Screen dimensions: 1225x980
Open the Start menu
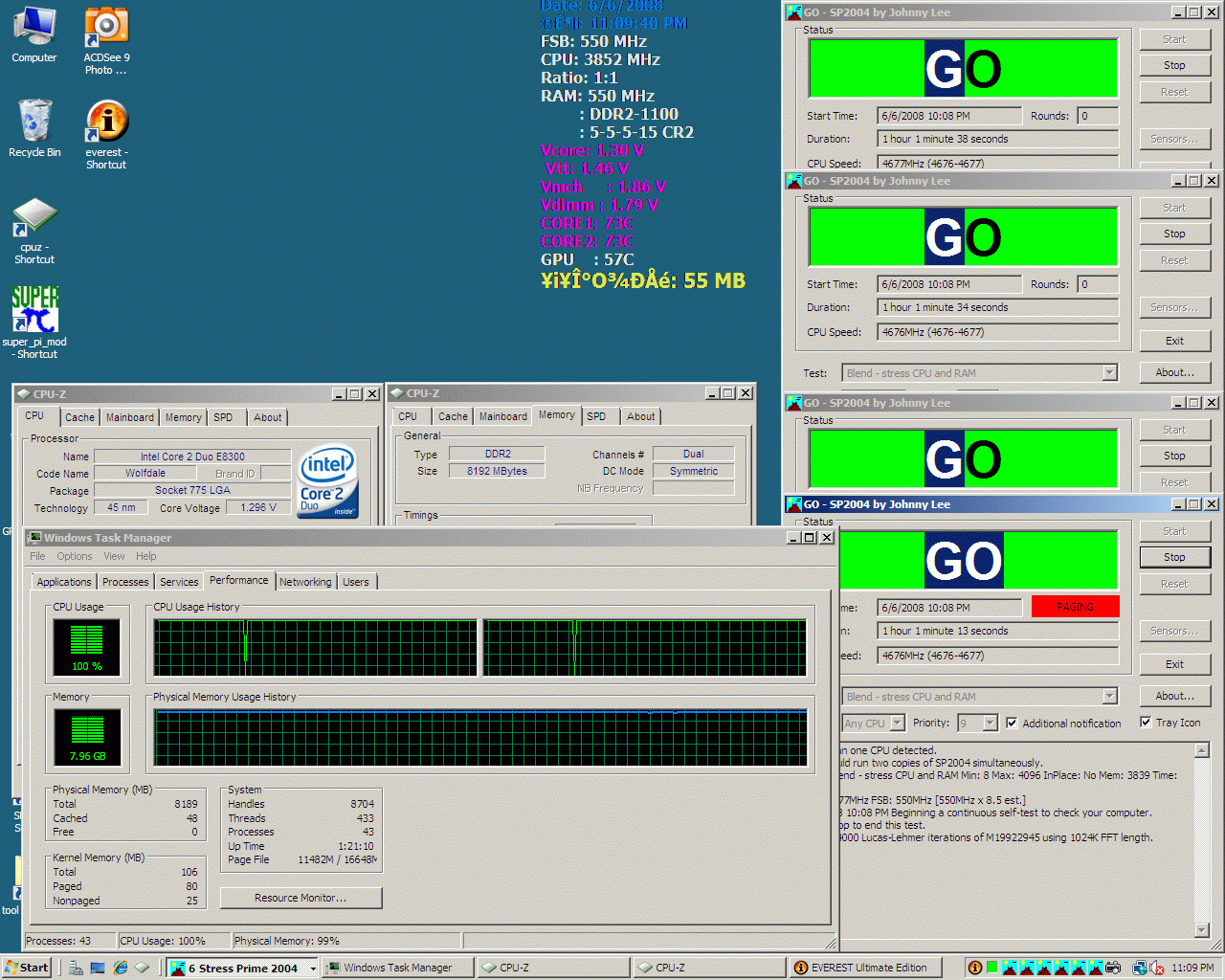tap(26, 968)
